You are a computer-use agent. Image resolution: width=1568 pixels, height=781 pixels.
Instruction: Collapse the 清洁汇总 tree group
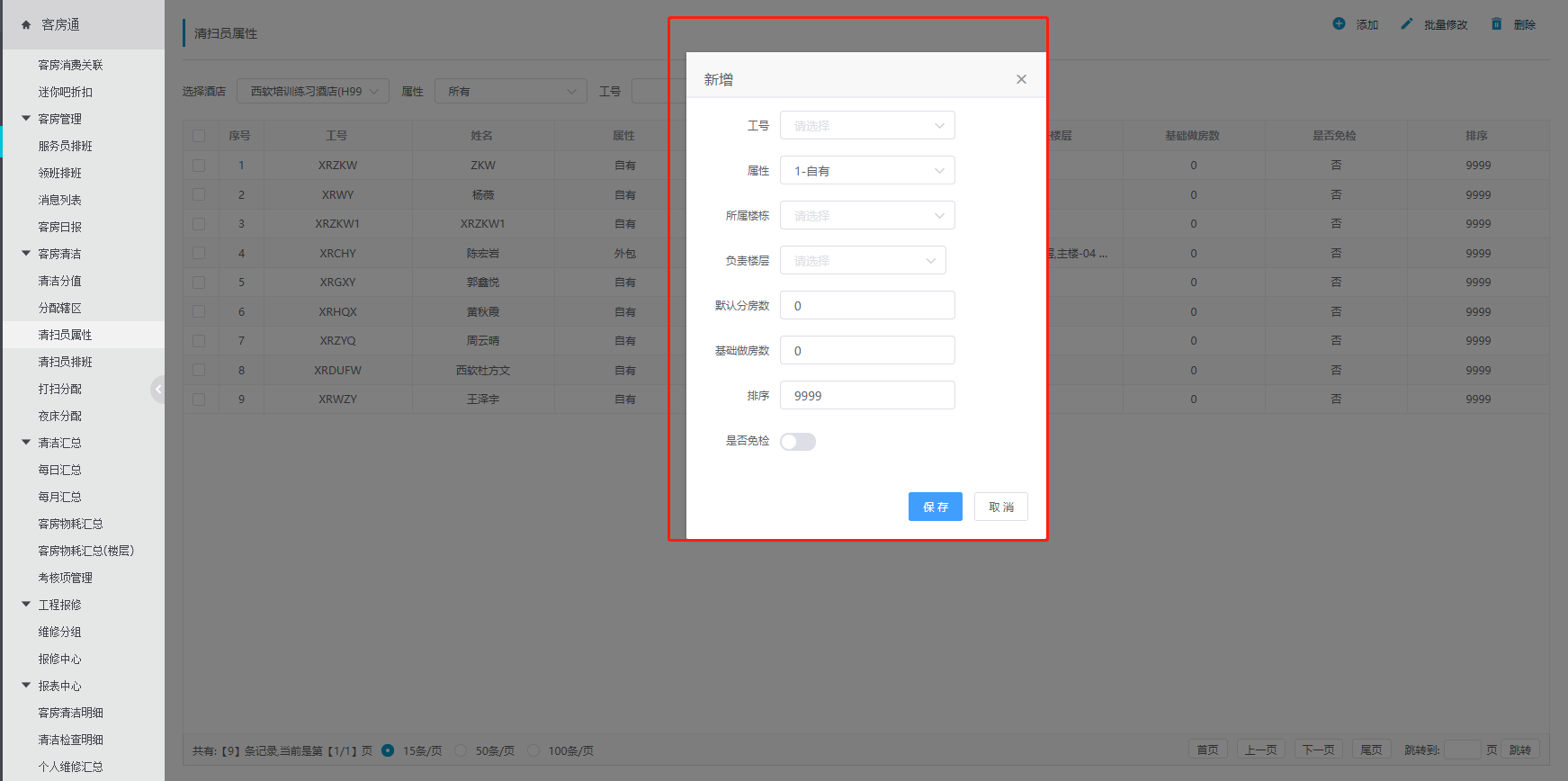click(x=26, y=442)
